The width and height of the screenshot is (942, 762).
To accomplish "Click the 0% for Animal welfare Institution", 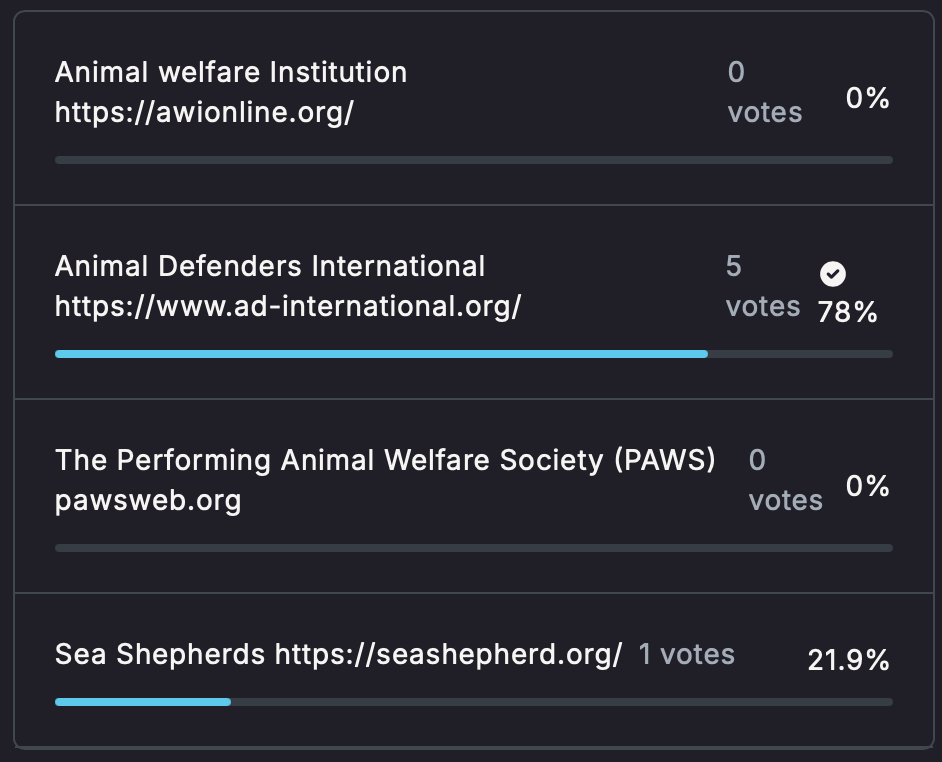I will (x=868, y=98).
